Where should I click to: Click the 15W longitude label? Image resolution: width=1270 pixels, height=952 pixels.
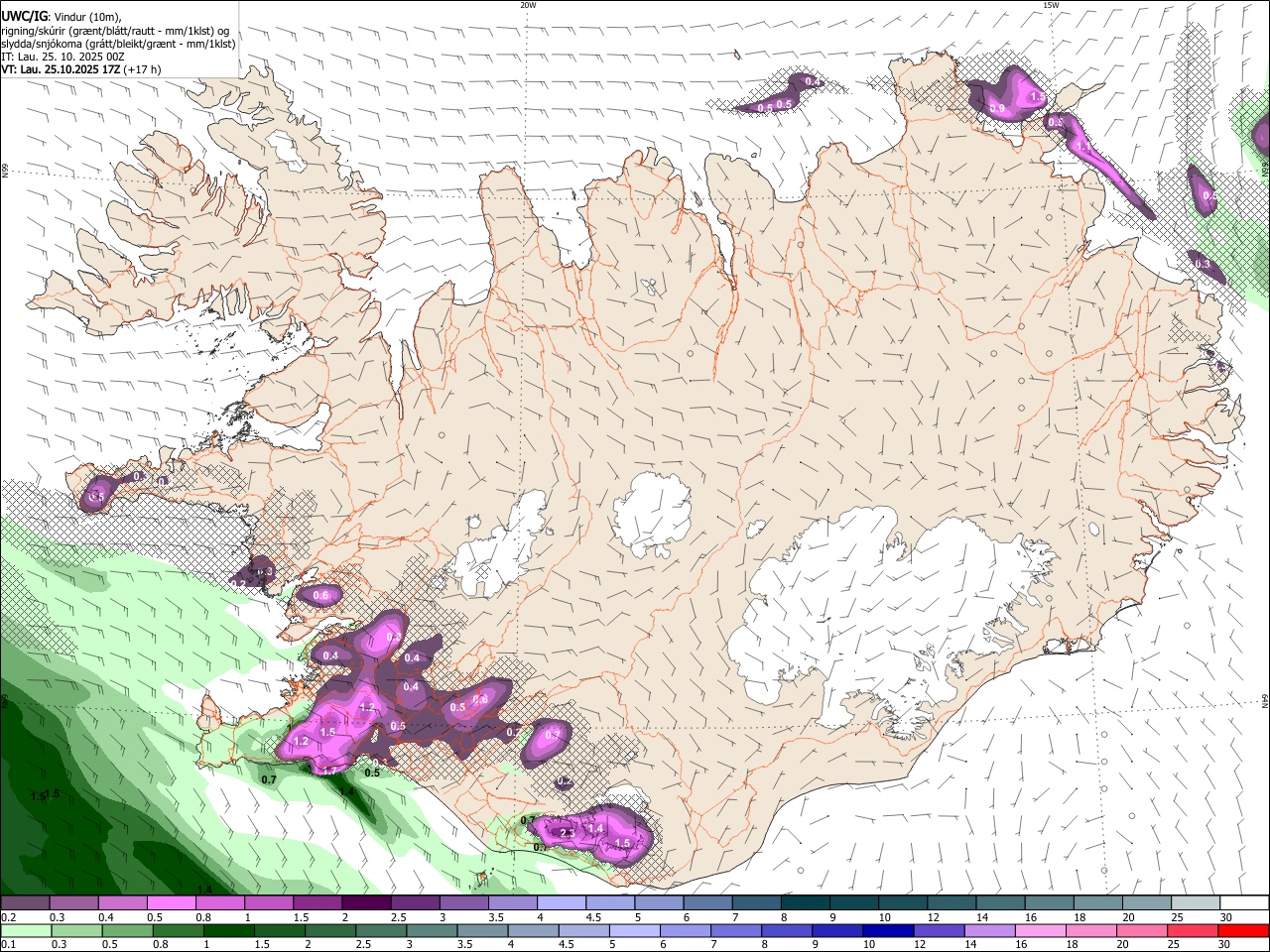[1051, 5]
